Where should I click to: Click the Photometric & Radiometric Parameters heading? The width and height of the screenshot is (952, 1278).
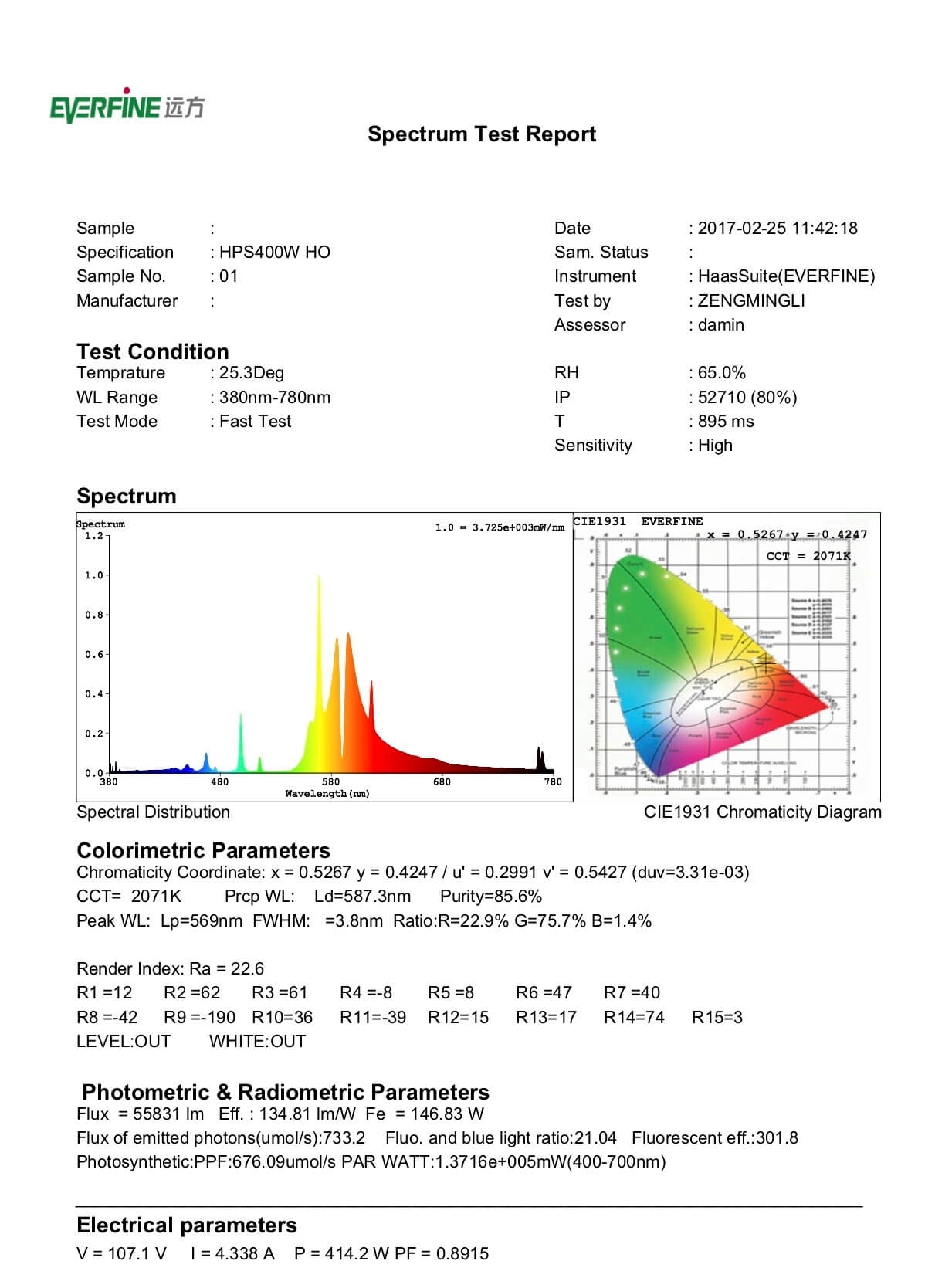tap(285, 1092)
